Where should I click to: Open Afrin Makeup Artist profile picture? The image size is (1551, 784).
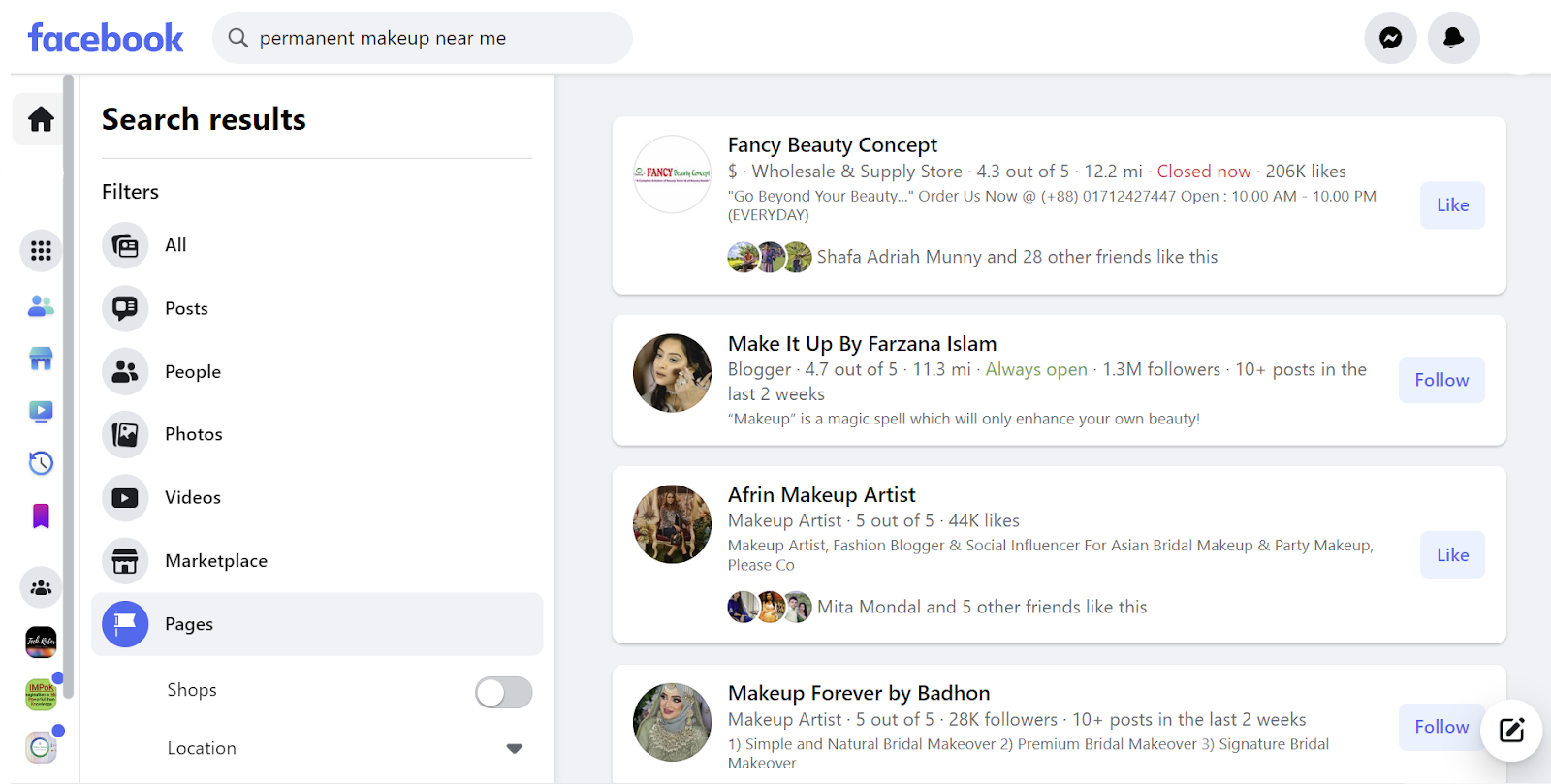click(672, 524)
